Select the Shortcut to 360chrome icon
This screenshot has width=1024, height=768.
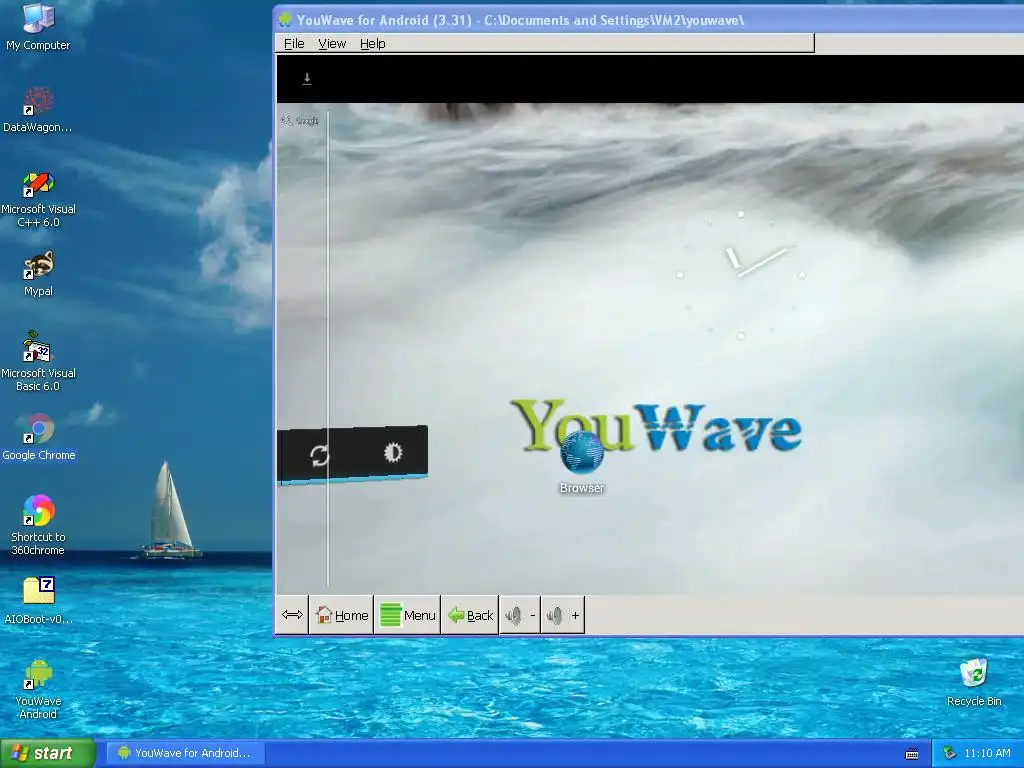point(38,526)
